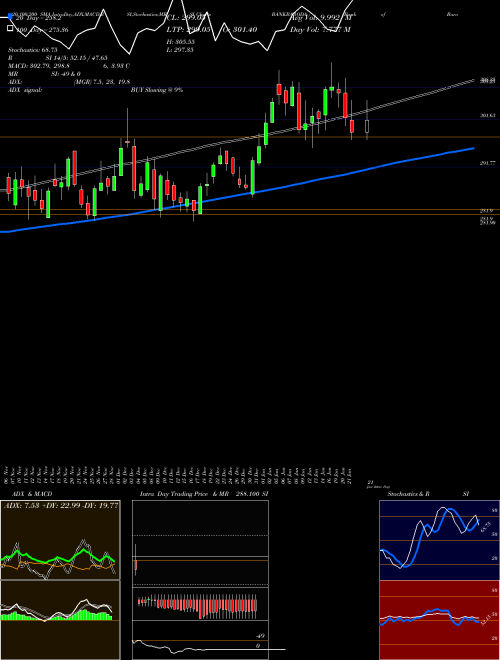Click the 'Stochastics & RSI' panel title
This screenshot has width=500, height=660.
coord(428,494)
